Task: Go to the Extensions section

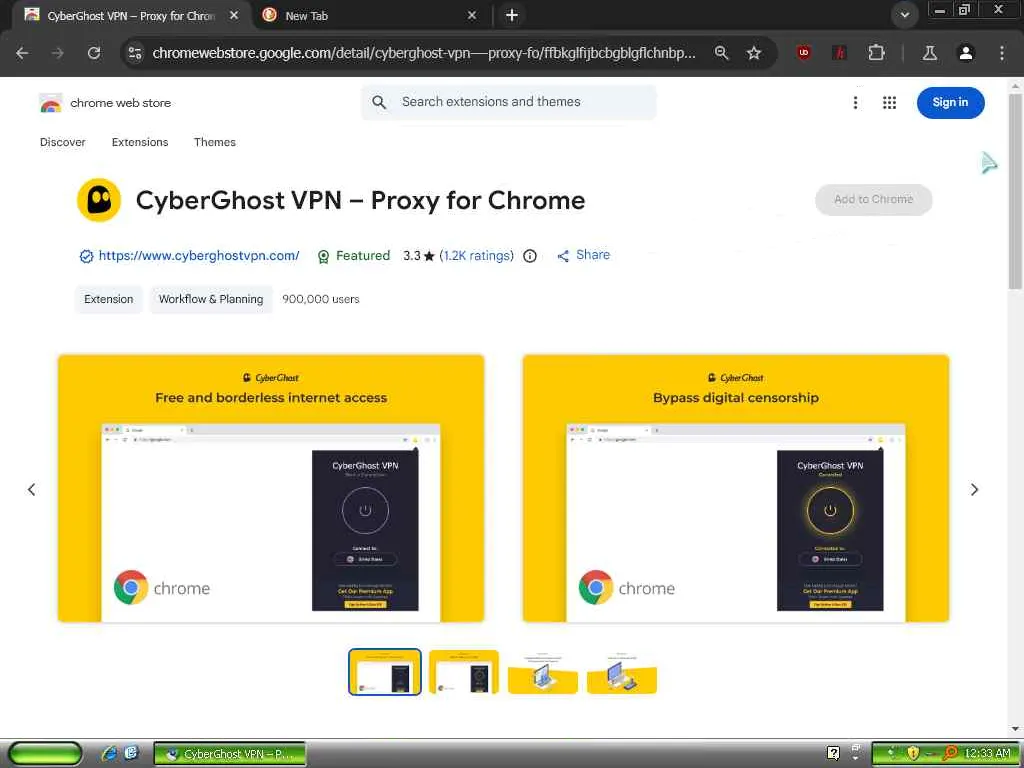Action: (140, 142)
